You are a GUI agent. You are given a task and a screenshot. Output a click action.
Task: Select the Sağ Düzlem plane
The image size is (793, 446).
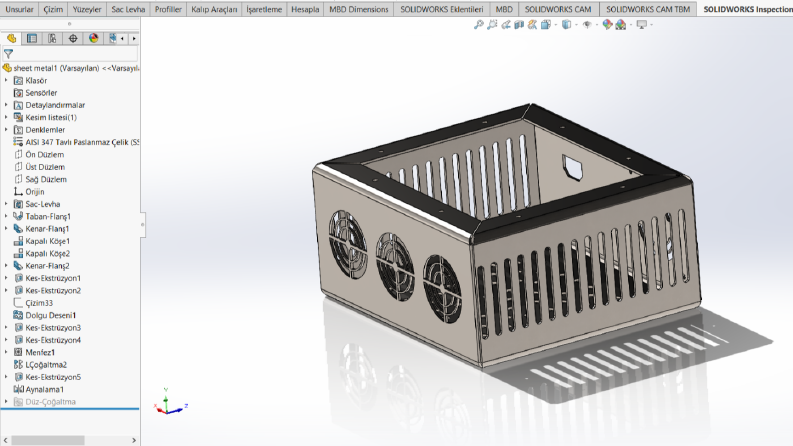(46, 180)
